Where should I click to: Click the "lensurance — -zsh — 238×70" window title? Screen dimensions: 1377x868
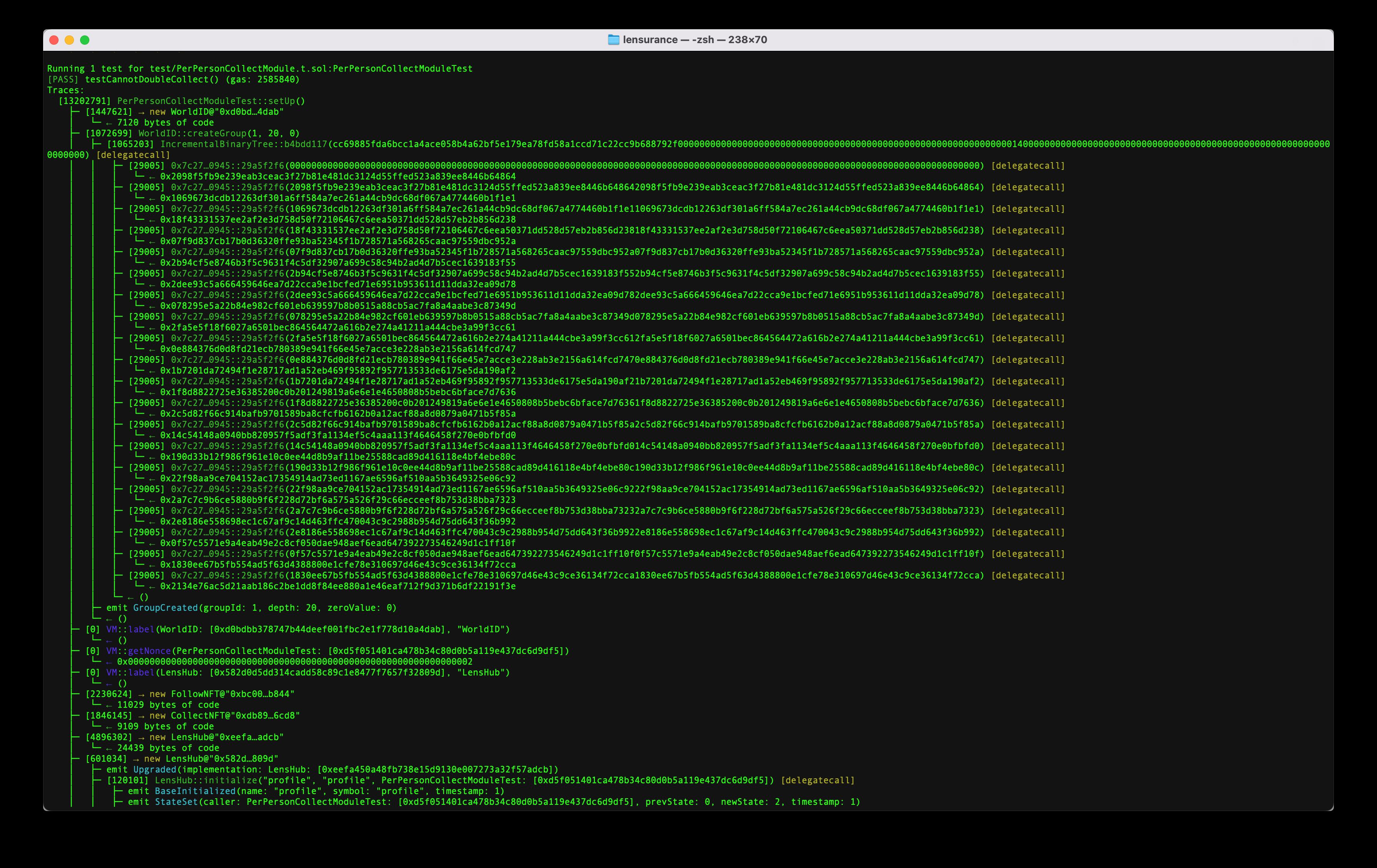[x=695, y=39]
